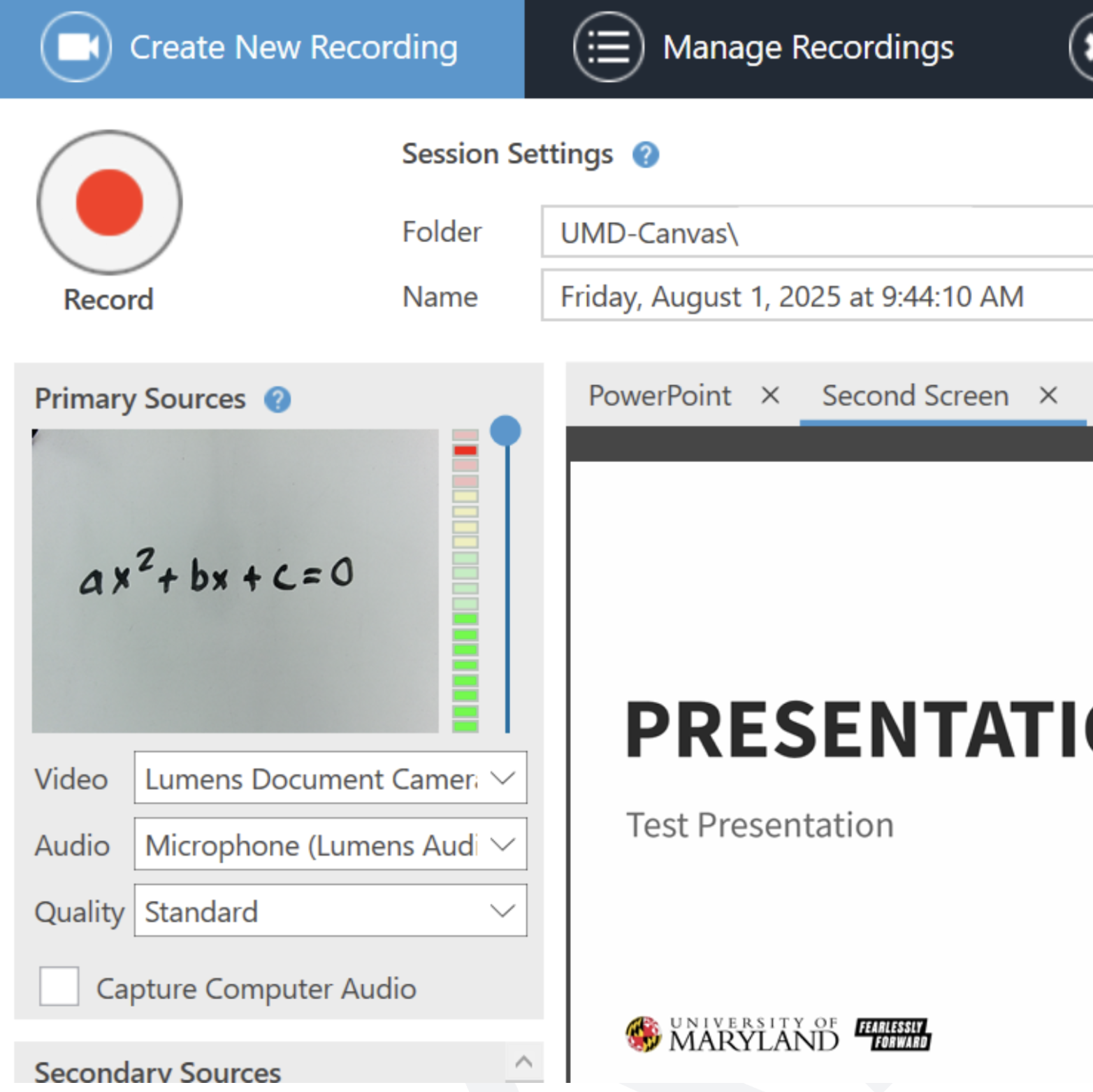Open the Session Settings help icon
Screen dimensions: 1093x1092
(645, 155)
